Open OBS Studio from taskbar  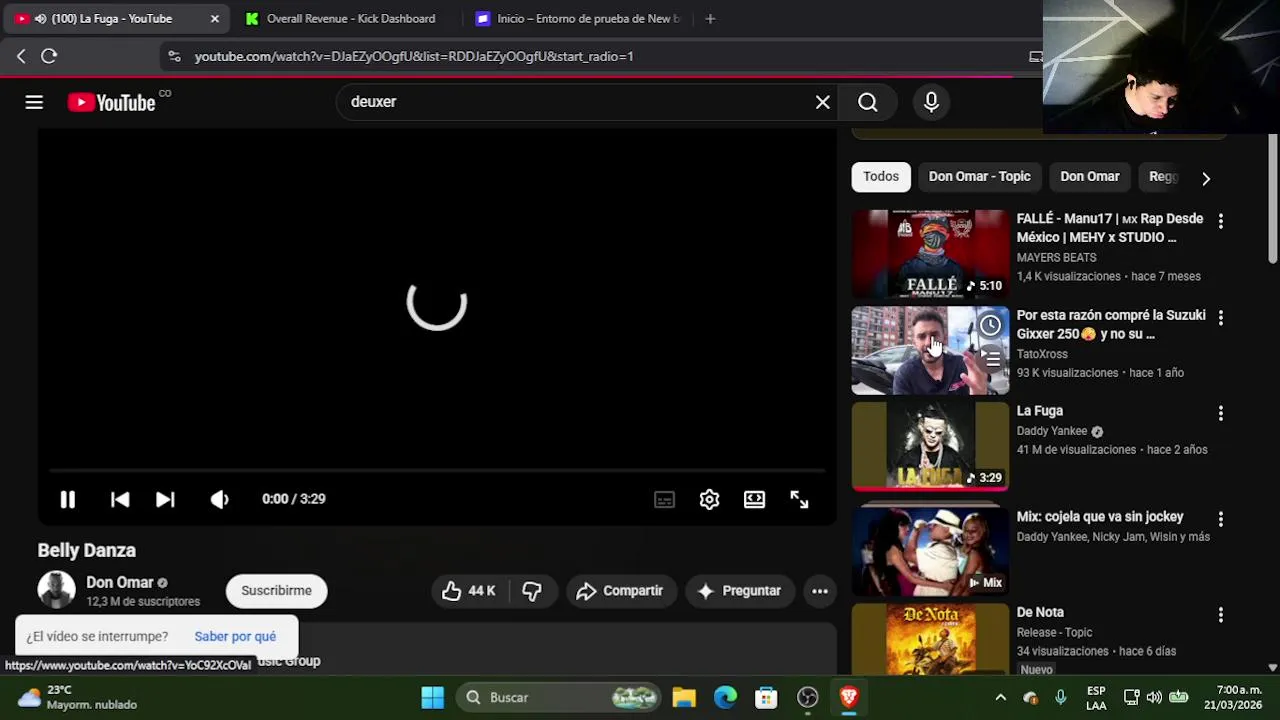coord(807,697)
